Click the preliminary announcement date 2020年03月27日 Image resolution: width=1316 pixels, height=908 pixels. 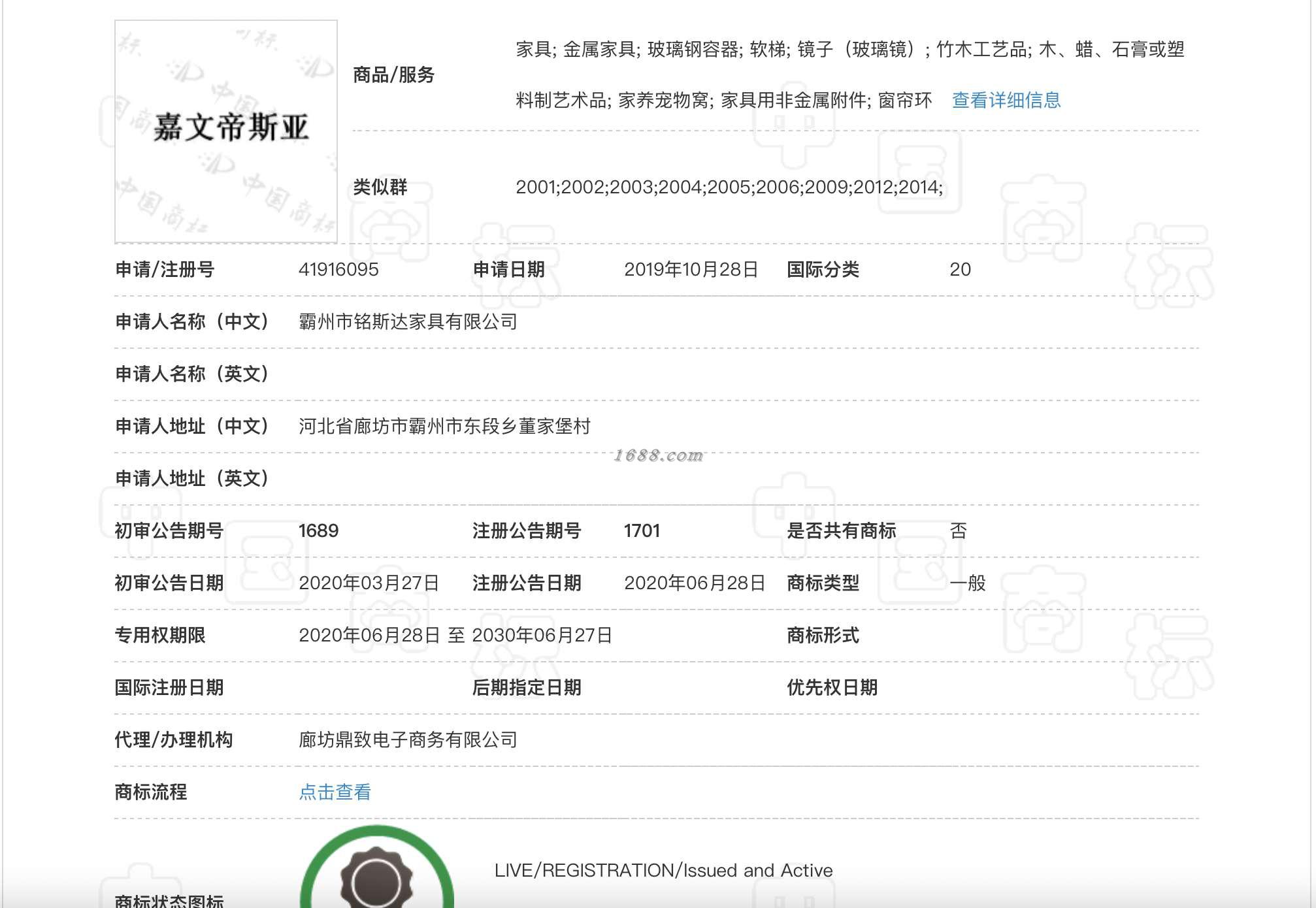pos(369,583)
